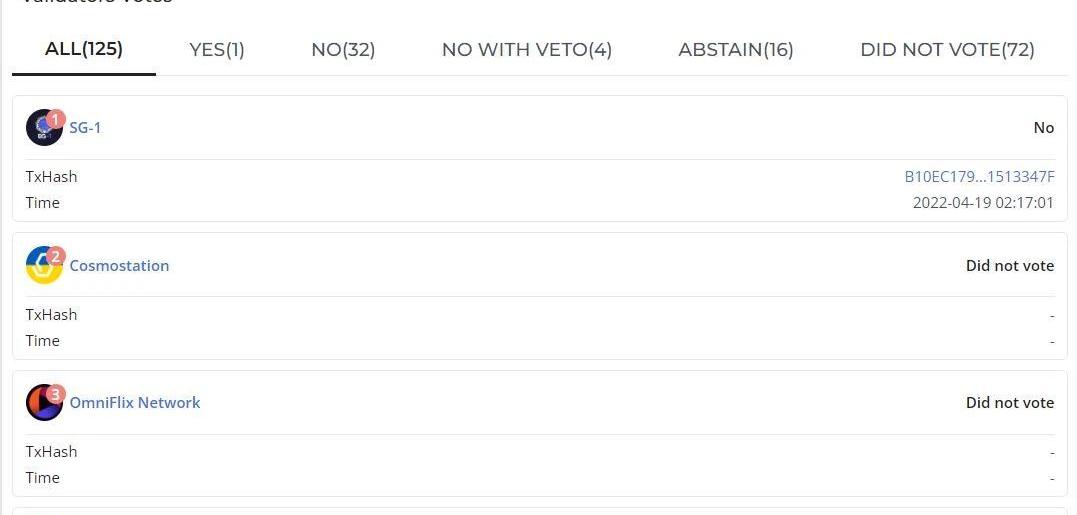This screenshot has height=515, width=1077.
Task: Click rank badge number 3
Action: tap(56, 393)
